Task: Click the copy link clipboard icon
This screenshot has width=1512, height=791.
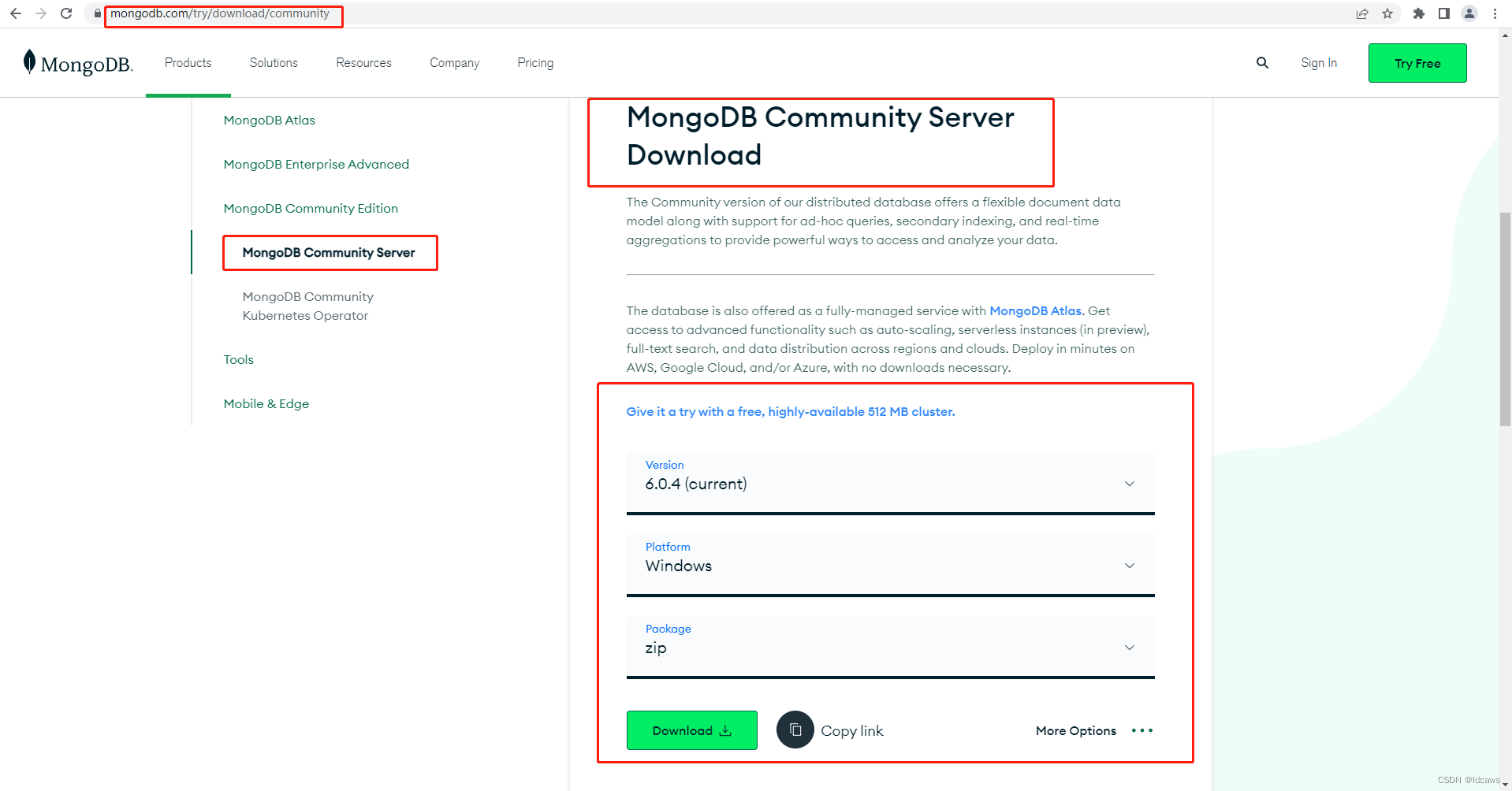Action: [795, 730]
